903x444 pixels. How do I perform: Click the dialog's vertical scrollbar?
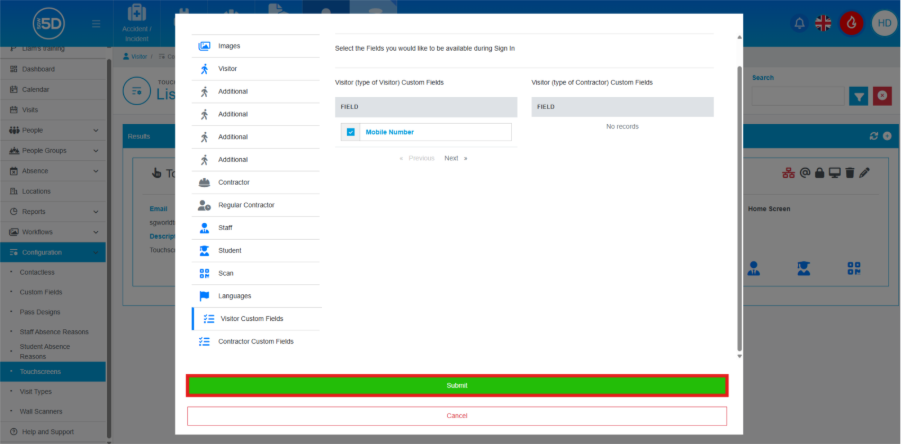tap(739, 208)
